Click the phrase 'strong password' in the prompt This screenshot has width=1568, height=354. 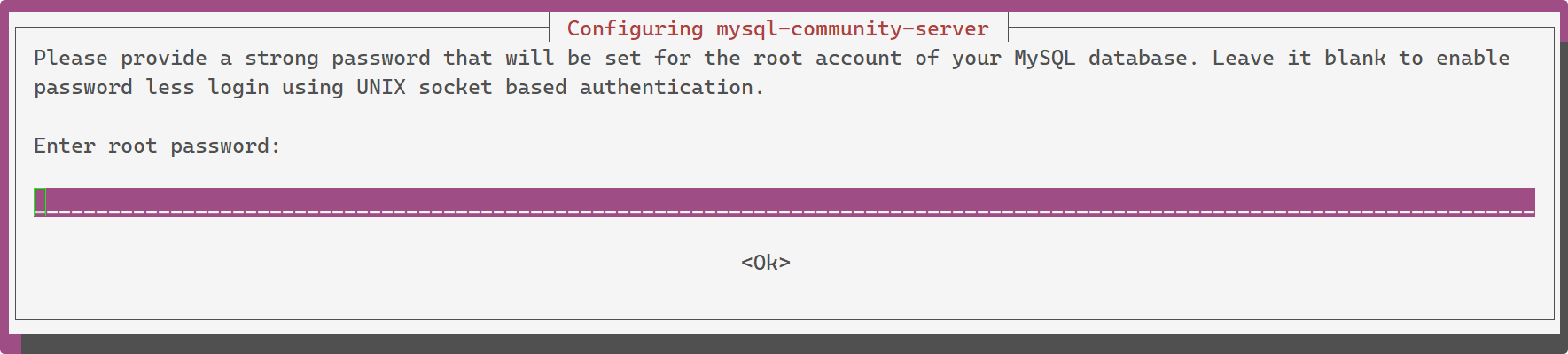[x=338, y=59]
